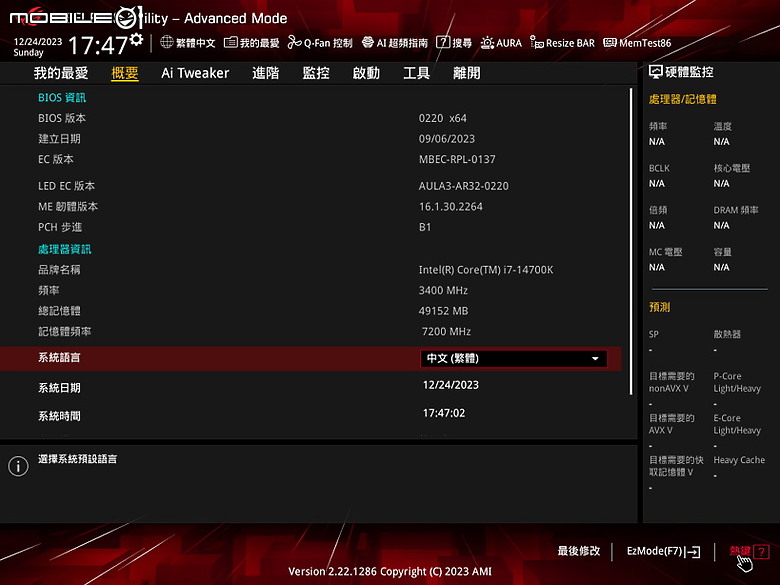
Task: Click the 硬體監控 monitor icon
Action: click(656, 72)
